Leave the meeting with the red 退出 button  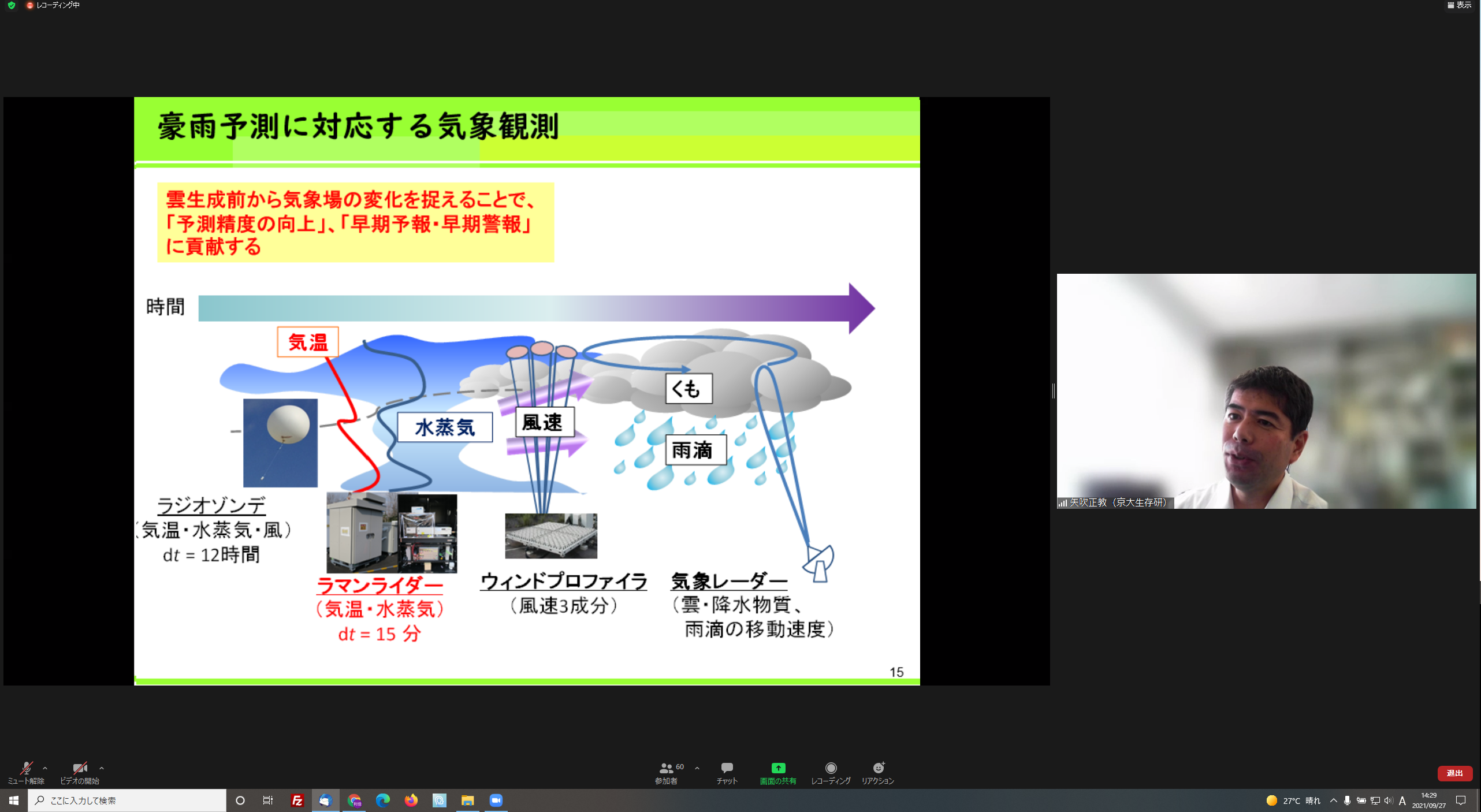pos(1454,773)
